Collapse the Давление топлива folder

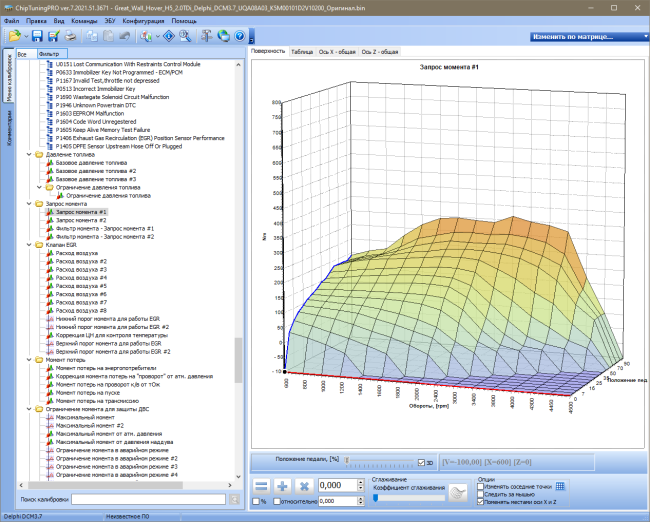pyautogui.click(x=29, y=154)
